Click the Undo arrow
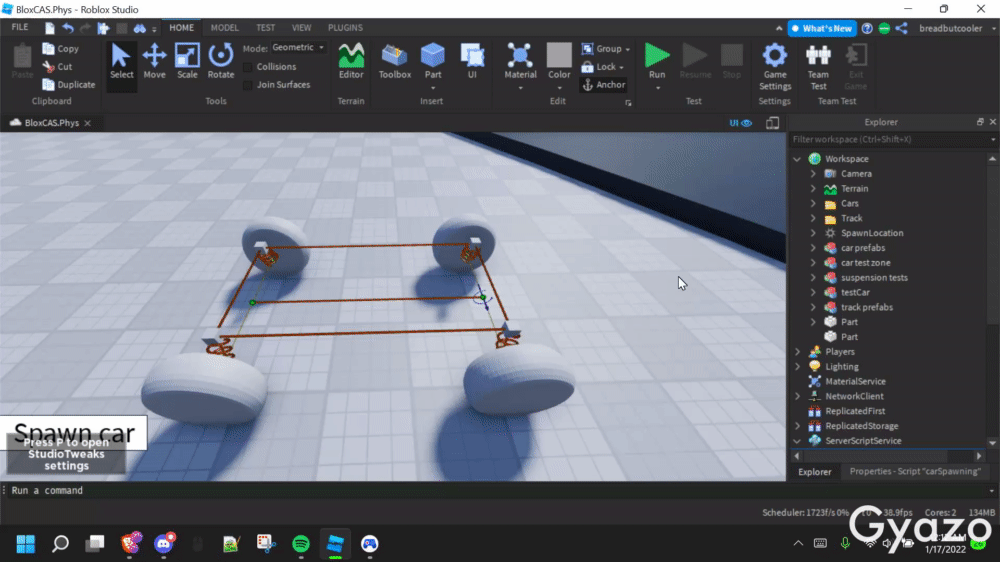This screenshot has width=1000, height=562. [x=68, y=28]
